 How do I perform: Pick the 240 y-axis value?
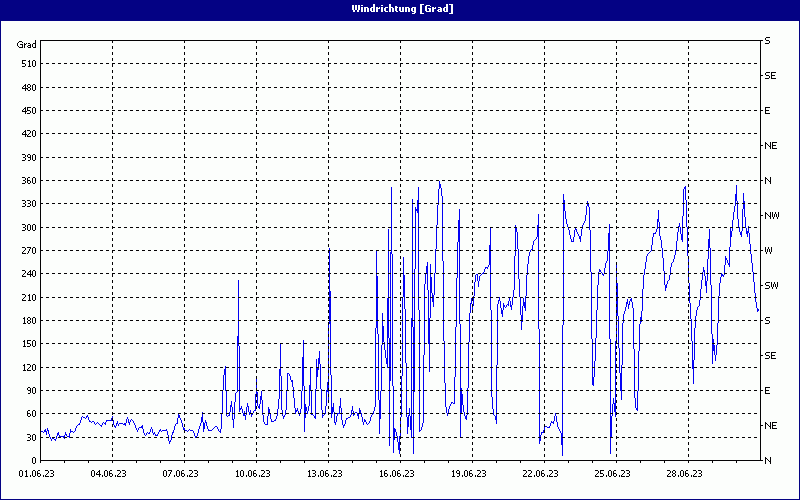29,274
